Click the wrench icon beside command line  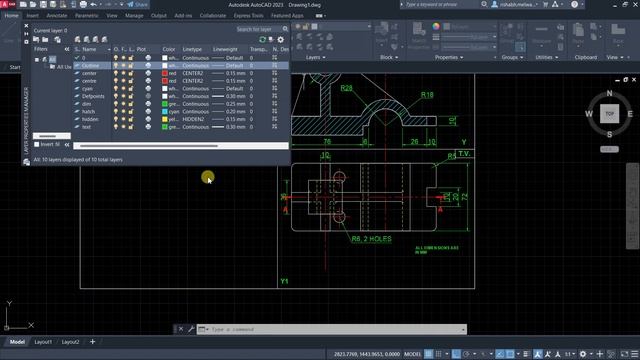coord(191,329)
